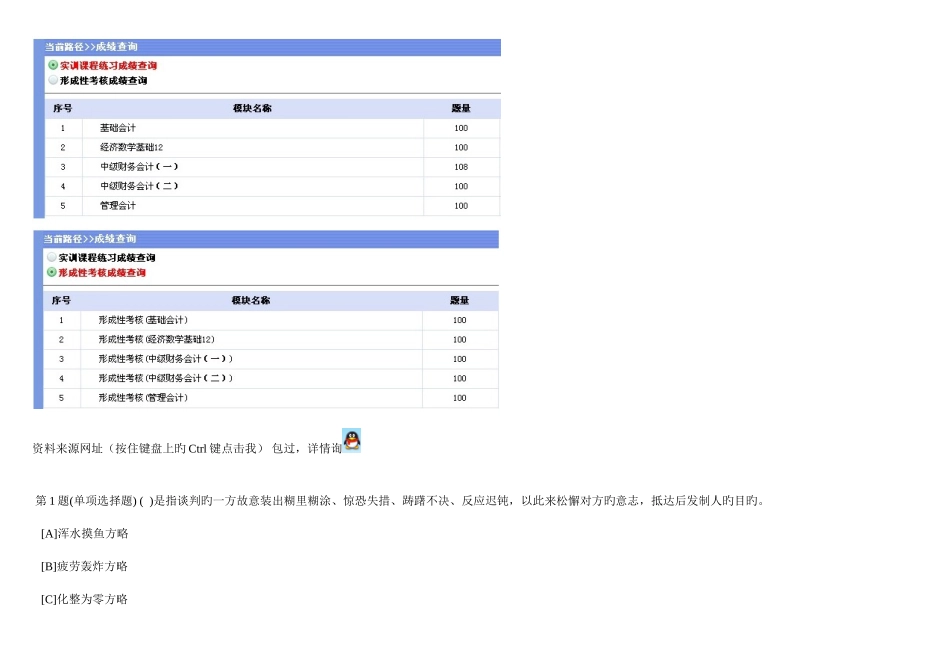Click 中级财务会计（一） in upper table
The image size is (950, 672).
tap(139, 167)
